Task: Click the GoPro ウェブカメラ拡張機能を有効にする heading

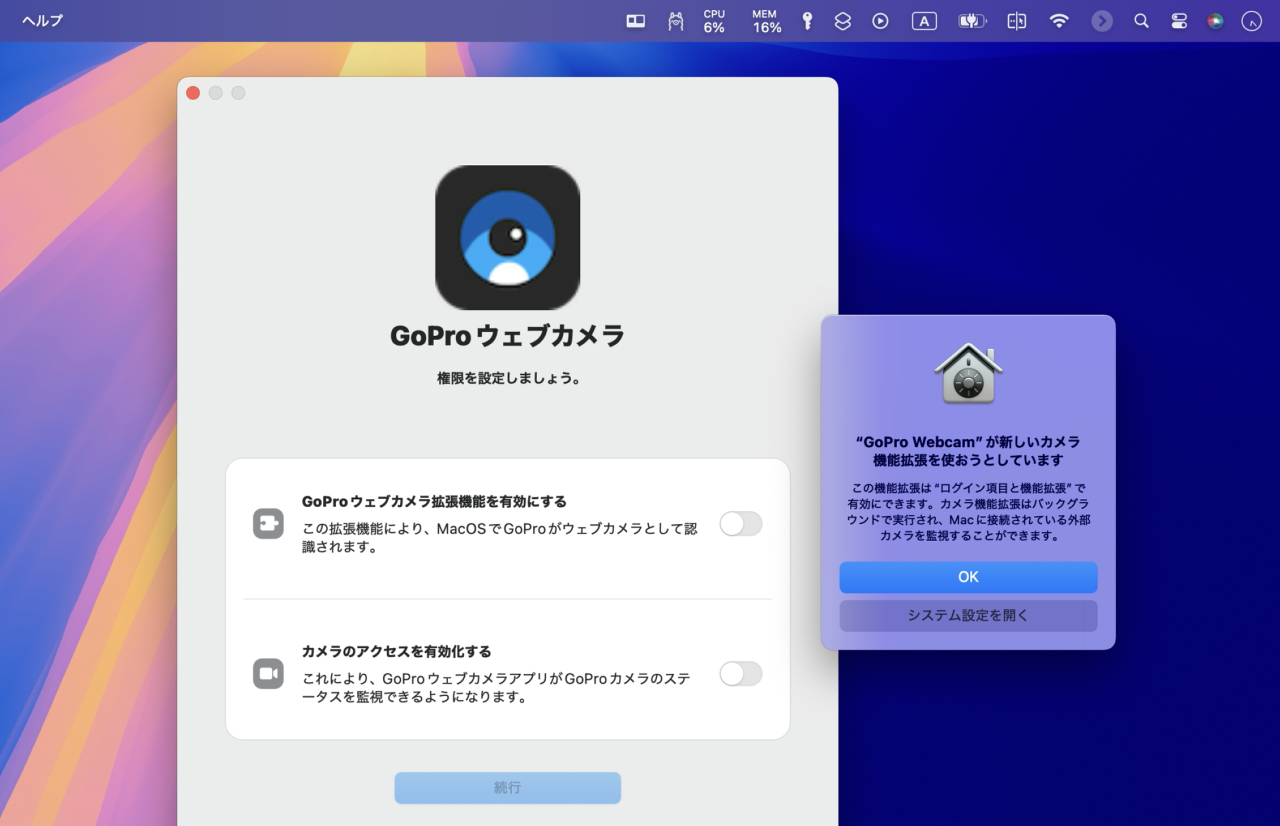Action: coord(434,501)
